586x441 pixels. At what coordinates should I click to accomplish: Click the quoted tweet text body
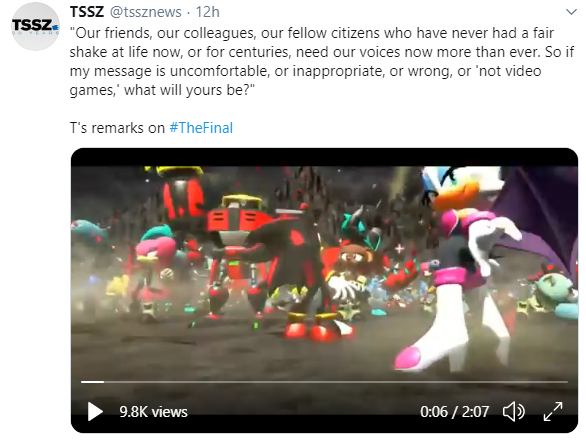[x=321, y=61]
